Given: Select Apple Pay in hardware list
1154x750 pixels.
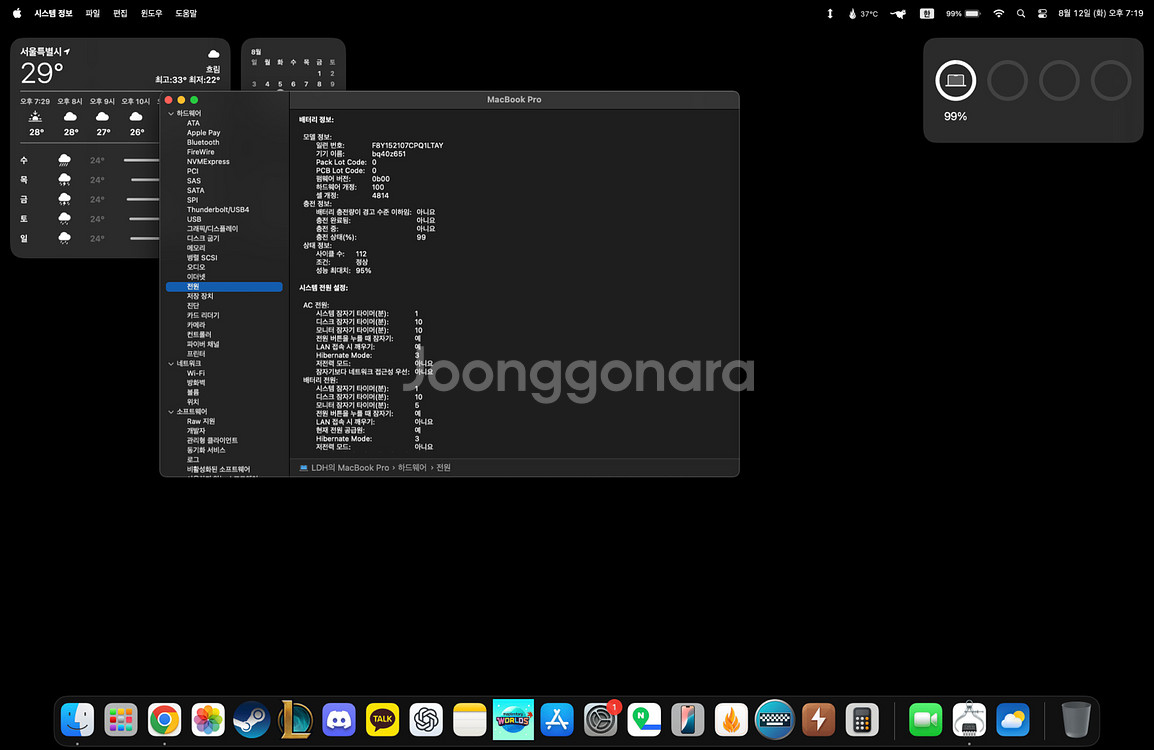Looking at the screenshot, I should point(203,132).
